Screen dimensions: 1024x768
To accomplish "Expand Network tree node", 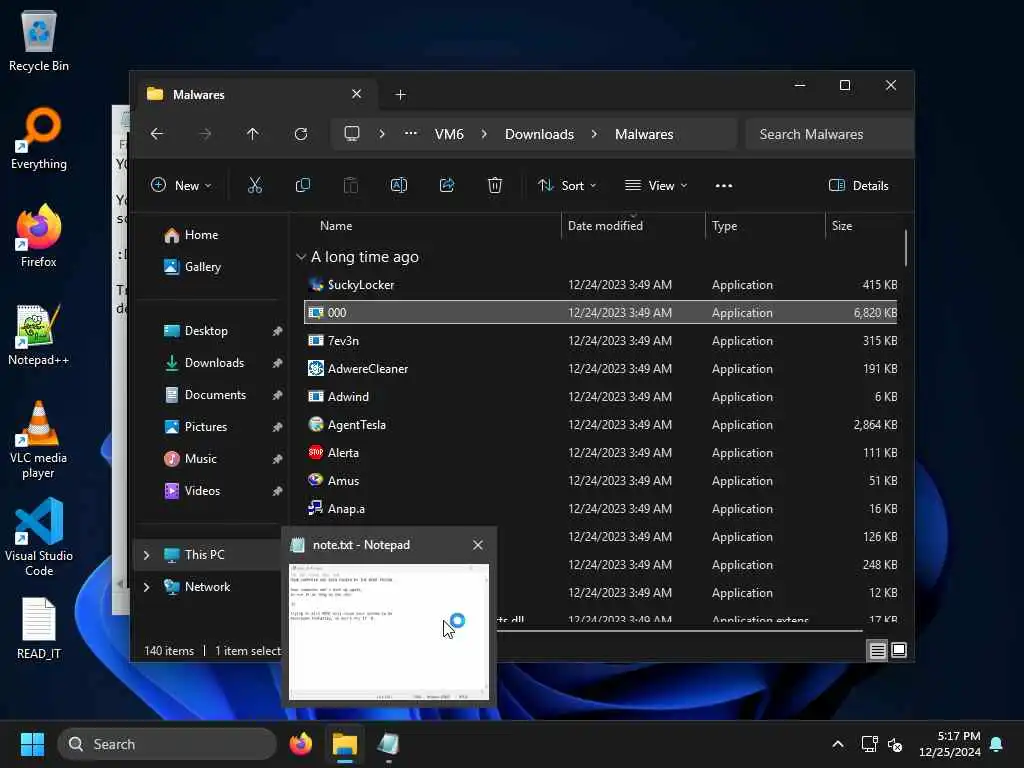I will click(x=146, y=587).
